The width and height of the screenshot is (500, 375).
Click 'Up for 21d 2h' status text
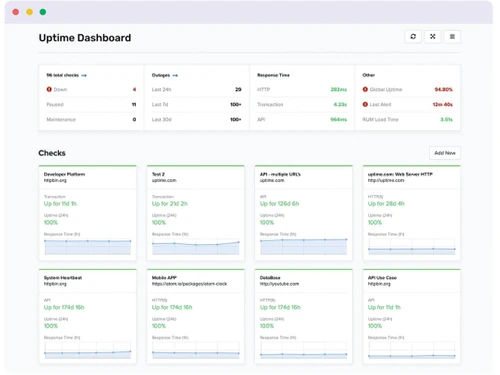click(x=170, y=204)
